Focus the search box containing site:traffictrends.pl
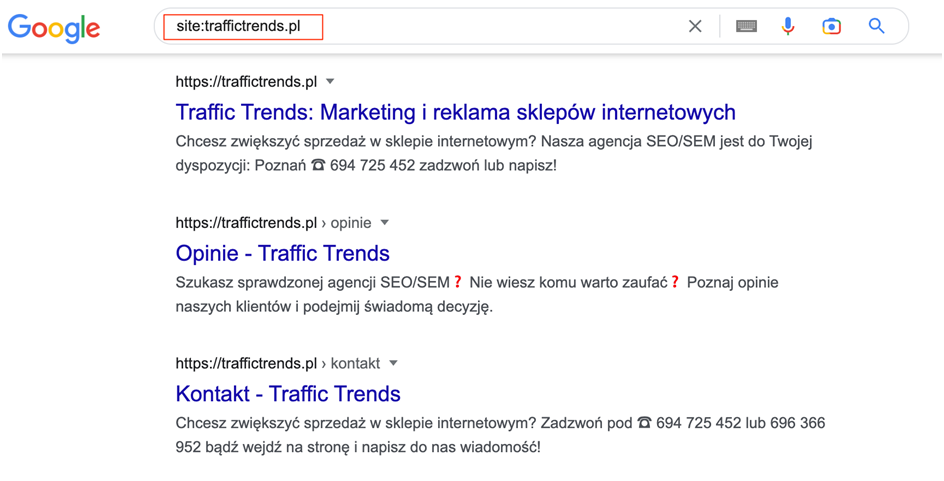The height and width of the screenshot is (481, 944). point(500,27)
